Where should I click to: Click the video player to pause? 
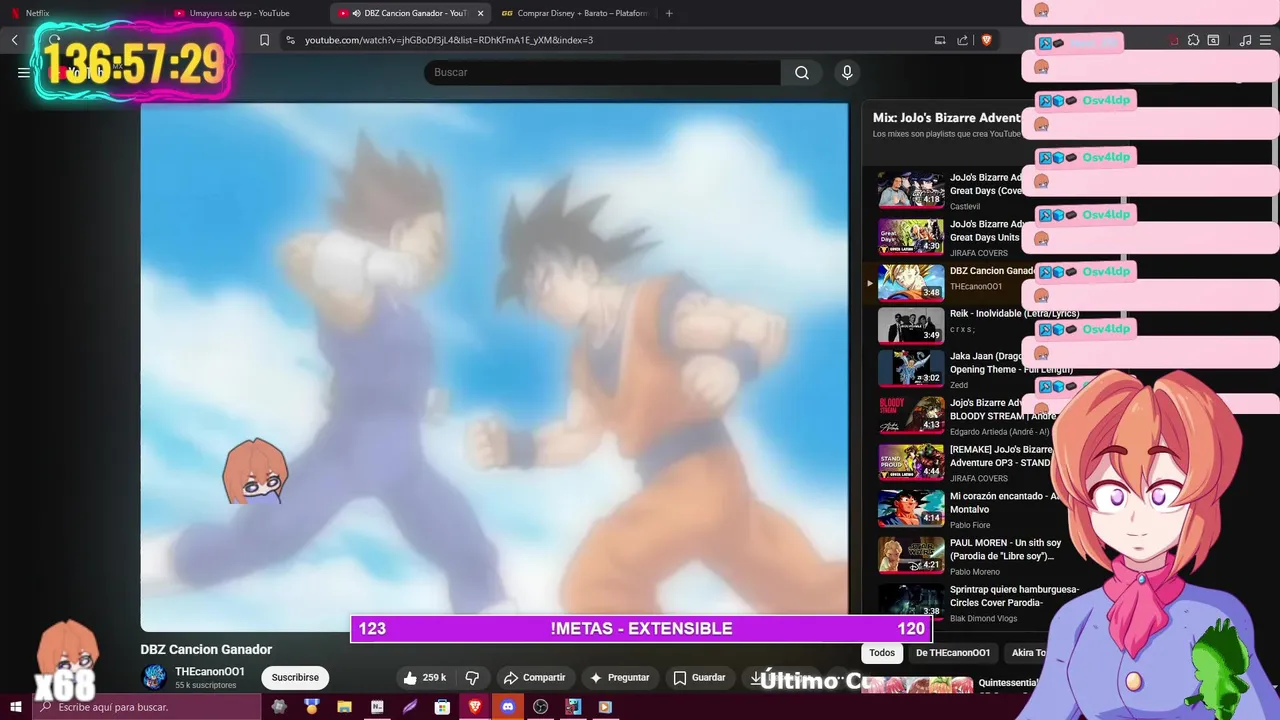[x=494, y=366]
